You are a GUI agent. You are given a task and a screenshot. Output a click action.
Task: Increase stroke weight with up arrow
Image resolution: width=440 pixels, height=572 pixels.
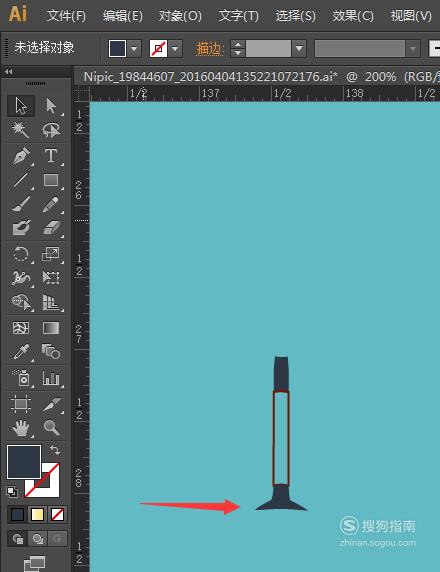pos(238,45)
